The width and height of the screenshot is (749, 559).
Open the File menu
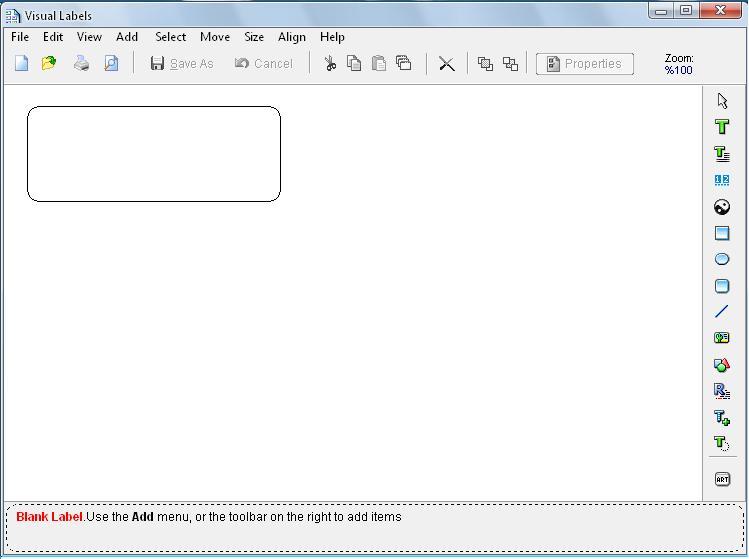pos(20,37)
